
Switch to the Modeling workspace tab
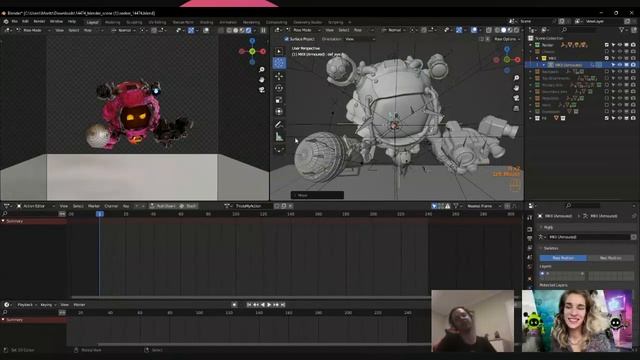113,22
